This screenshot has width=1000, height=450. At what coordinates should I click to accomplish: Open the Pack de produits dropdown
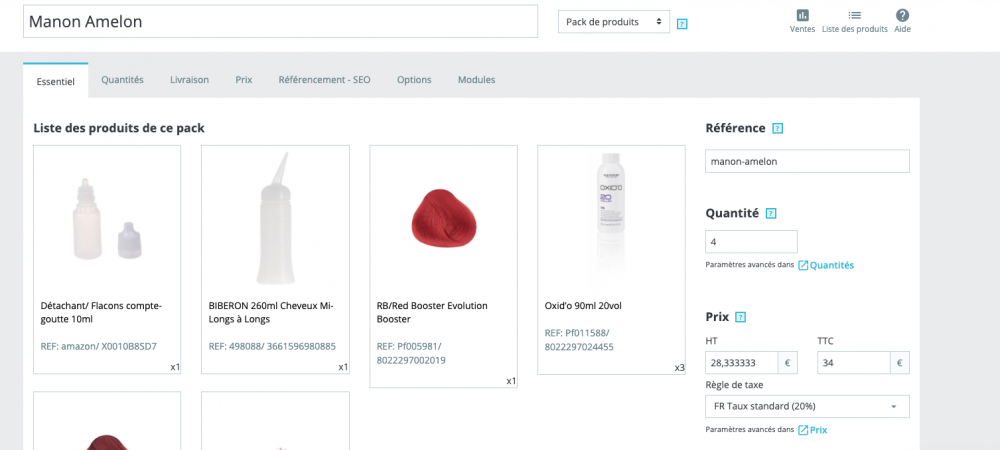614,21
